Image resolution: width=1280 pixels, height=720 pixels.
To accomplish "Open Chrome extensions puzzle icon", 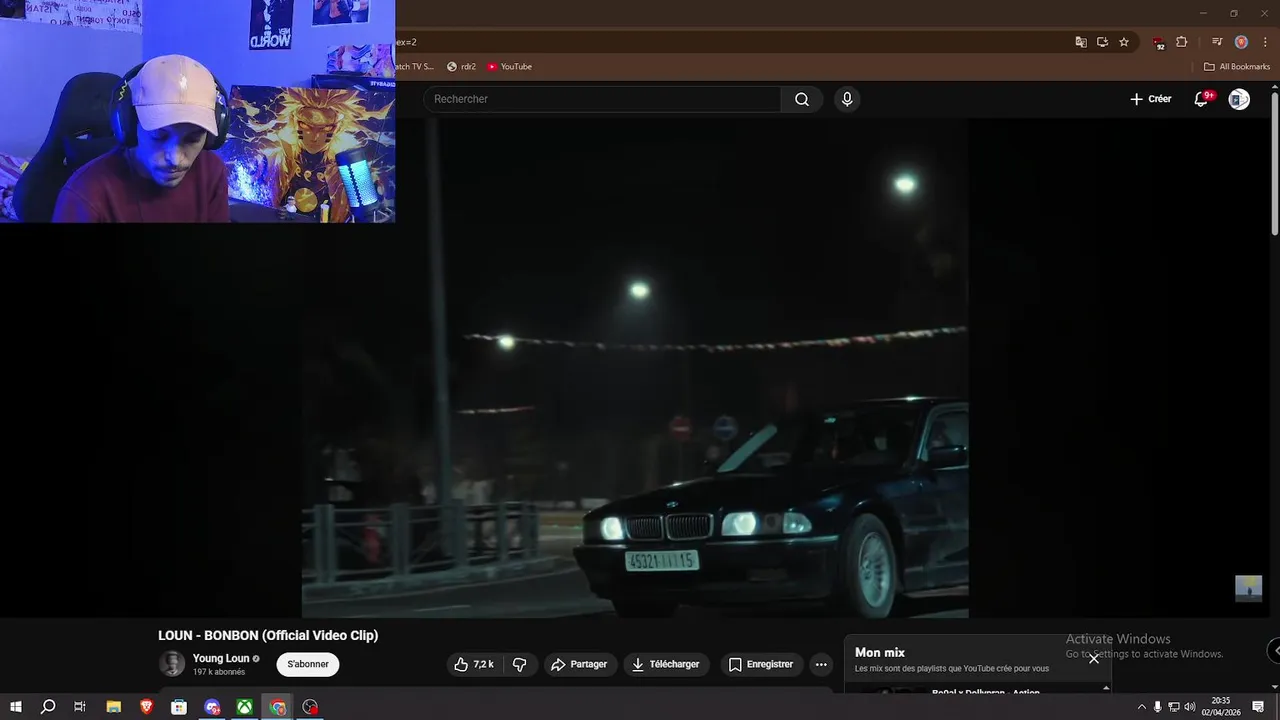I will [x=1182, y=42].
